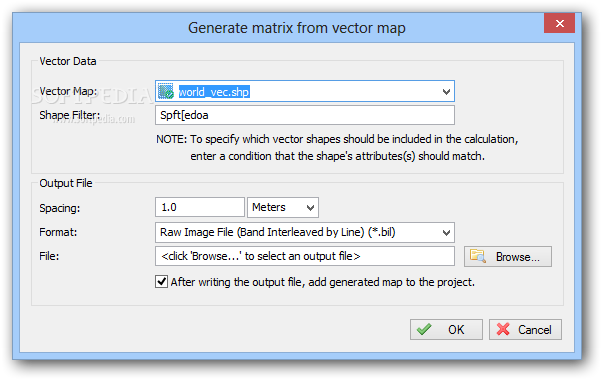The height and width of the screenshot is (380, 602).
Task: Click the Output File group label
Action: pyautogui.click(x=66, y=183)
